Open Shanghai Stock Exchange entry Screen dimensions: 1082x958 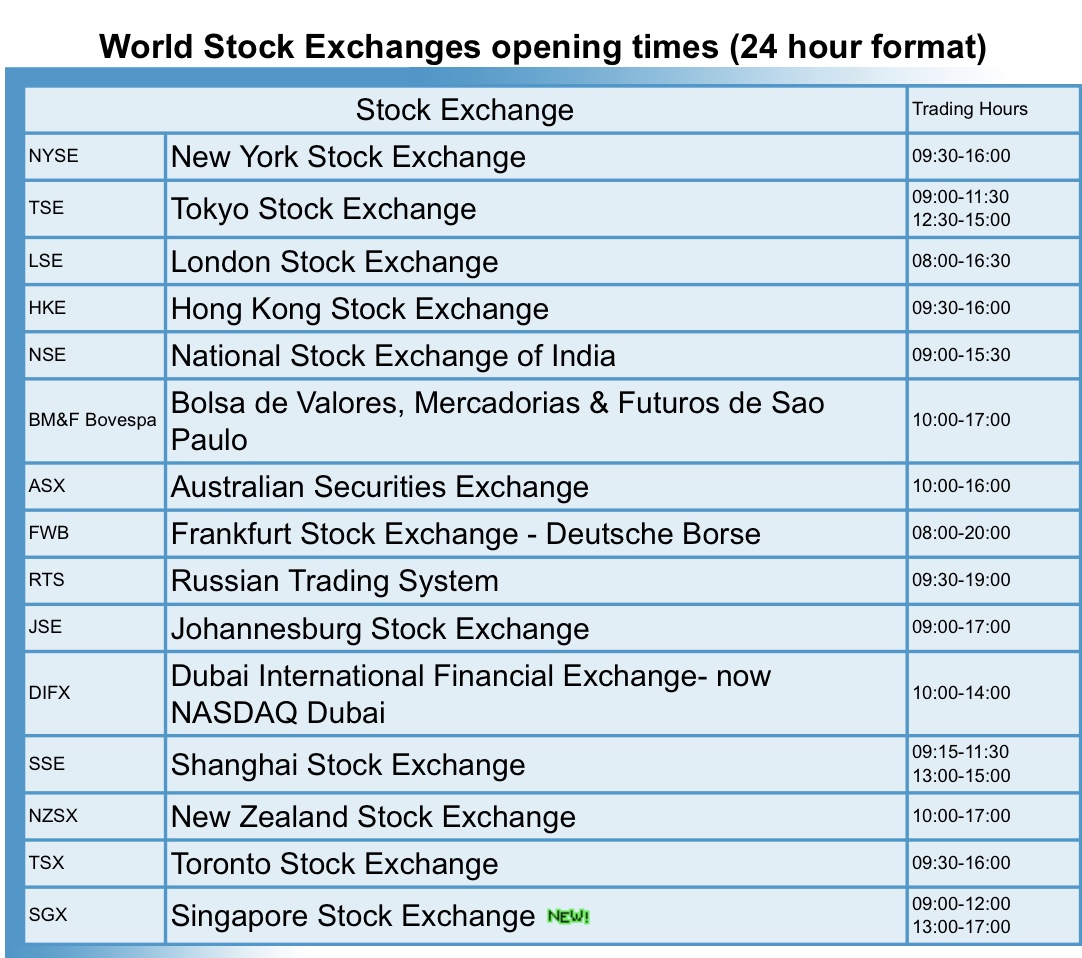point(348,764)
